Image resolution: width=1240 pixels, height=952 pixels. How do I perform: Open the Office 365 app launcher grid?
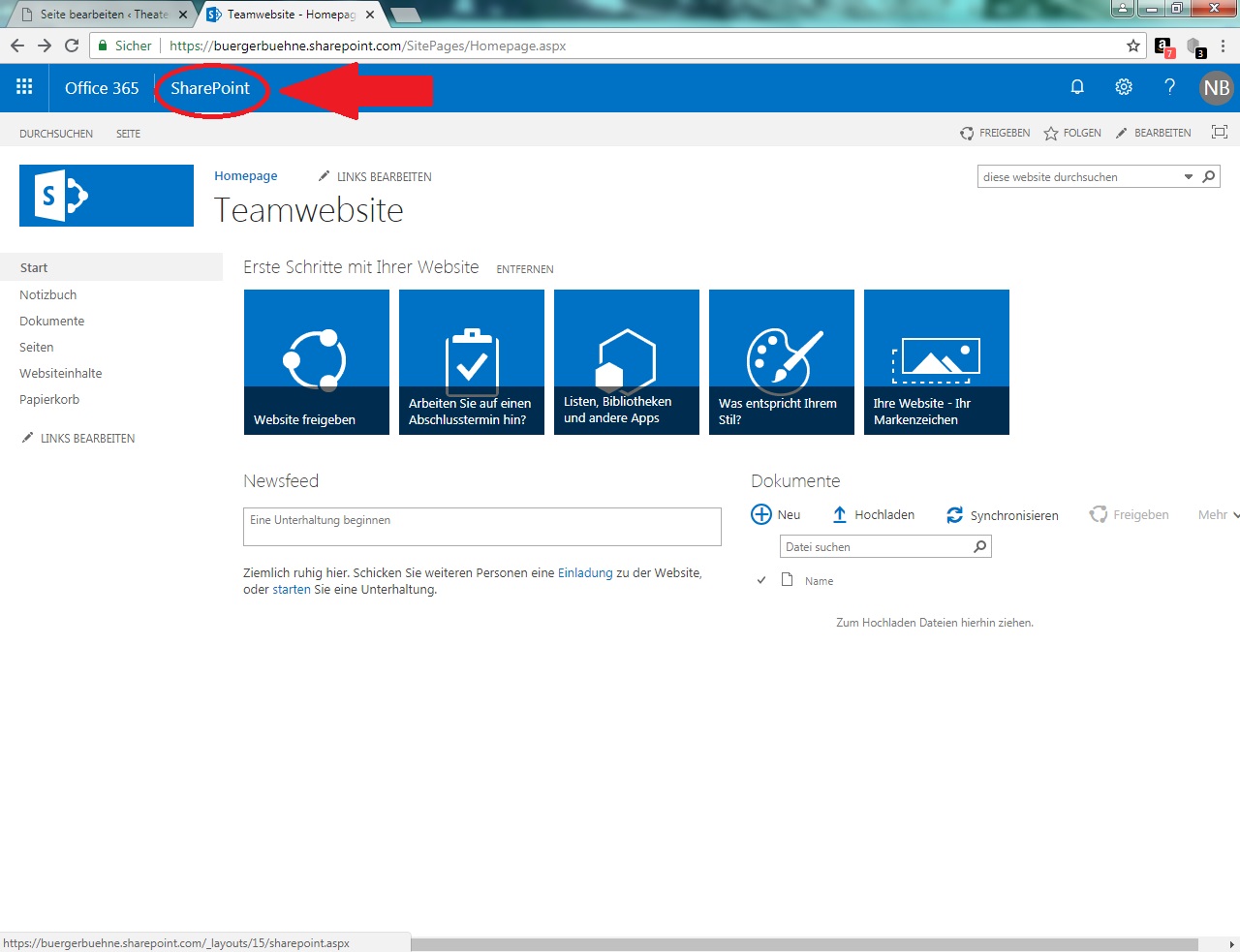coord(24,87)
